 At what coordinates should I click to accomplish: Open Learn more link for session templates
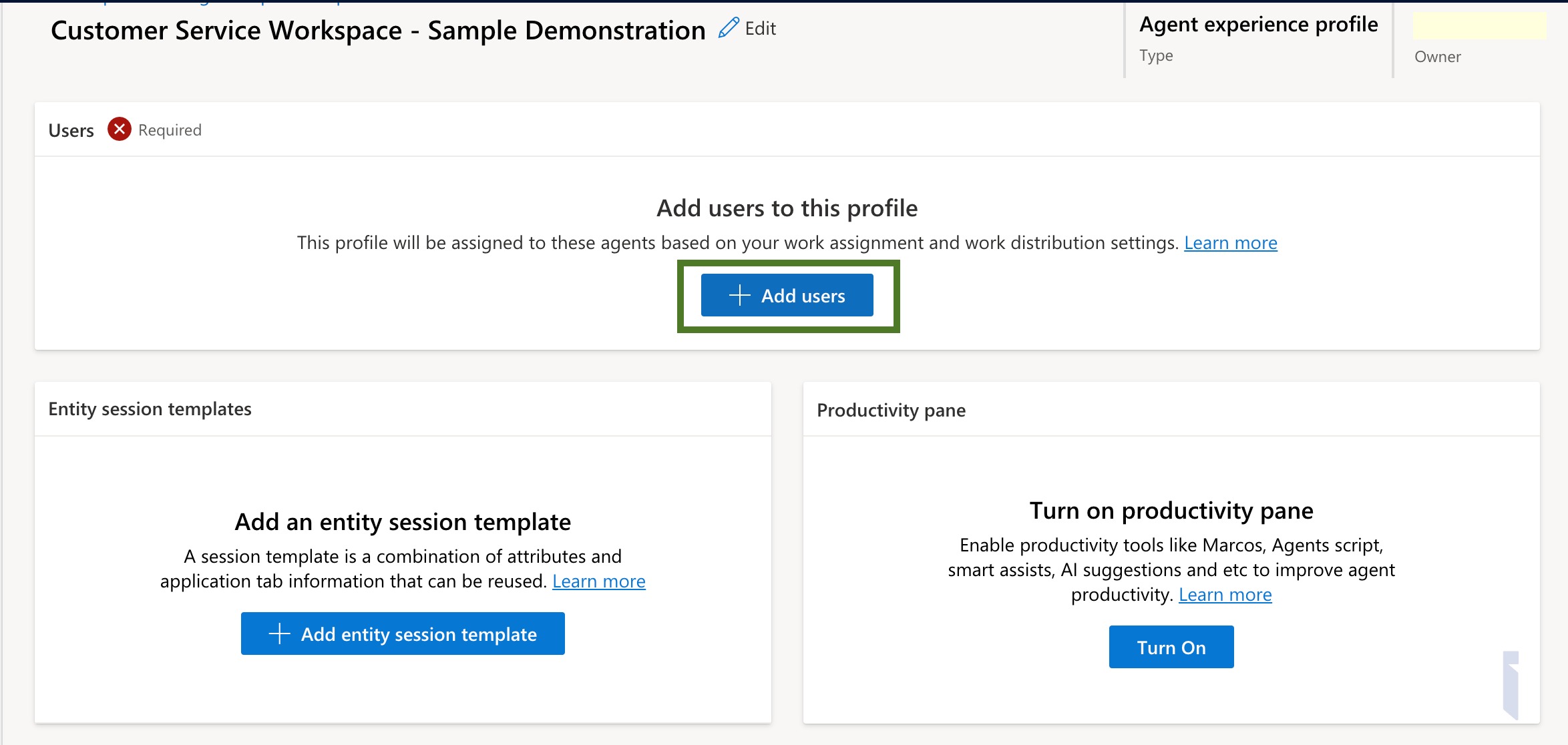coord(598,581)
